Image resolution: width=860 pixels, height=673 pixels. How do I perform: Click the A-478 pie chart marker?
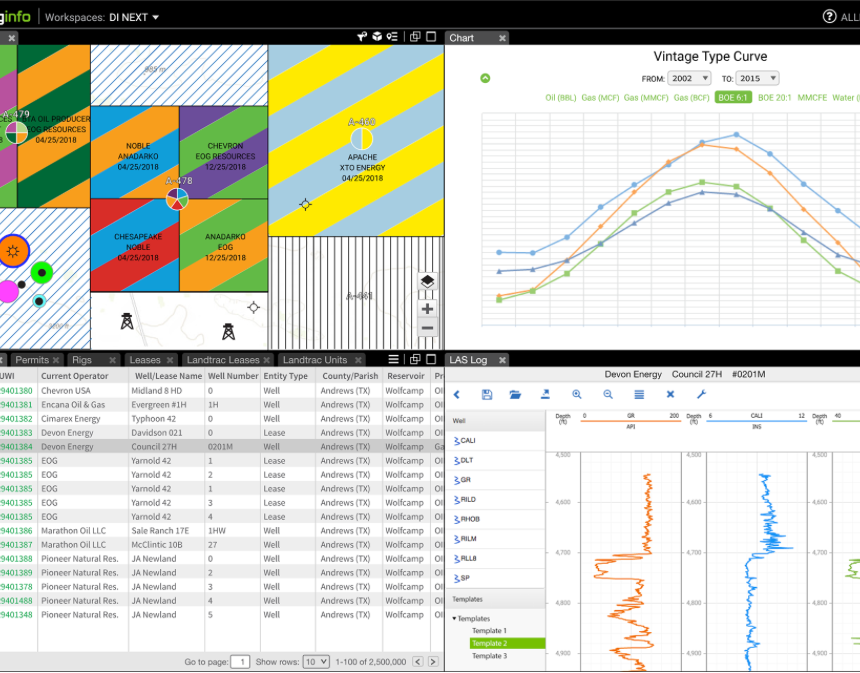(177, 199)
